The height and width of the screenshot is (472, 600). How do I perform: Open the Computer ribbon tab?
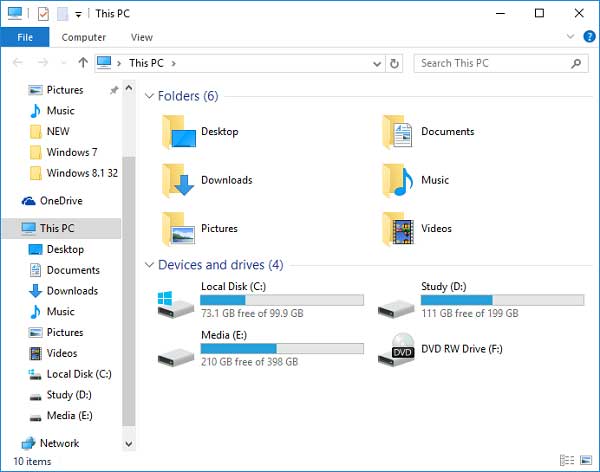tap(83, 37)
